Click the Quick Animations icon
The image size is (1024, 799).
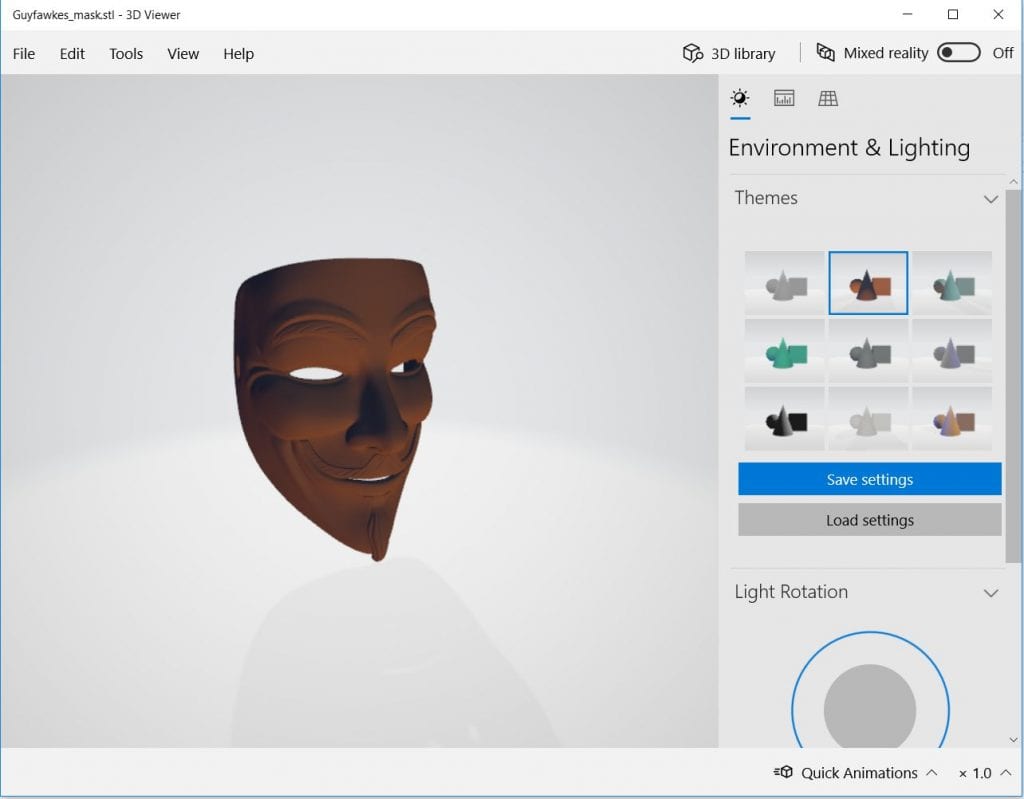(783, 773)
